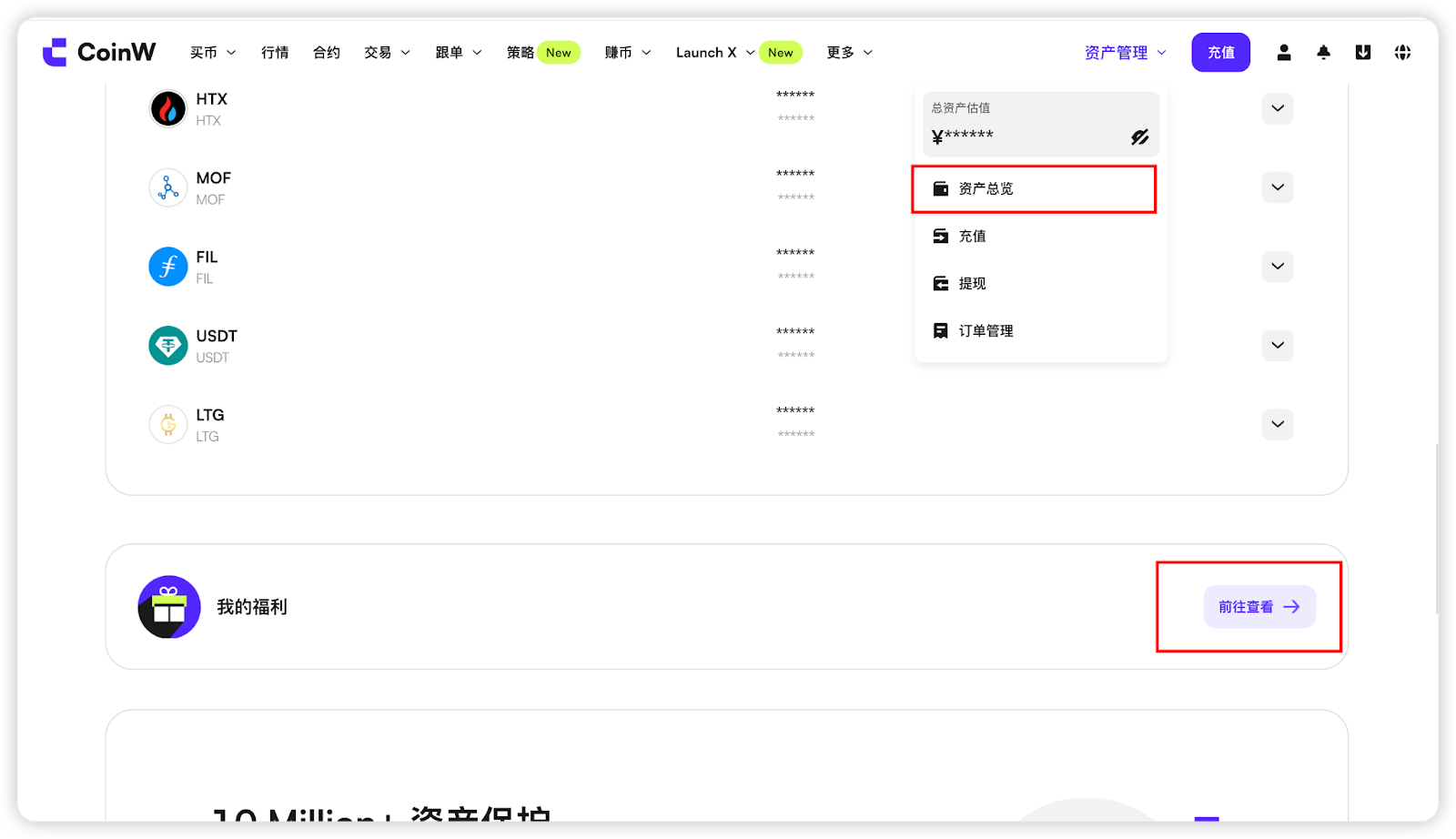Open the 资产管理 dropdown
Screen dimensions: 1456x839
[1126, 53]
